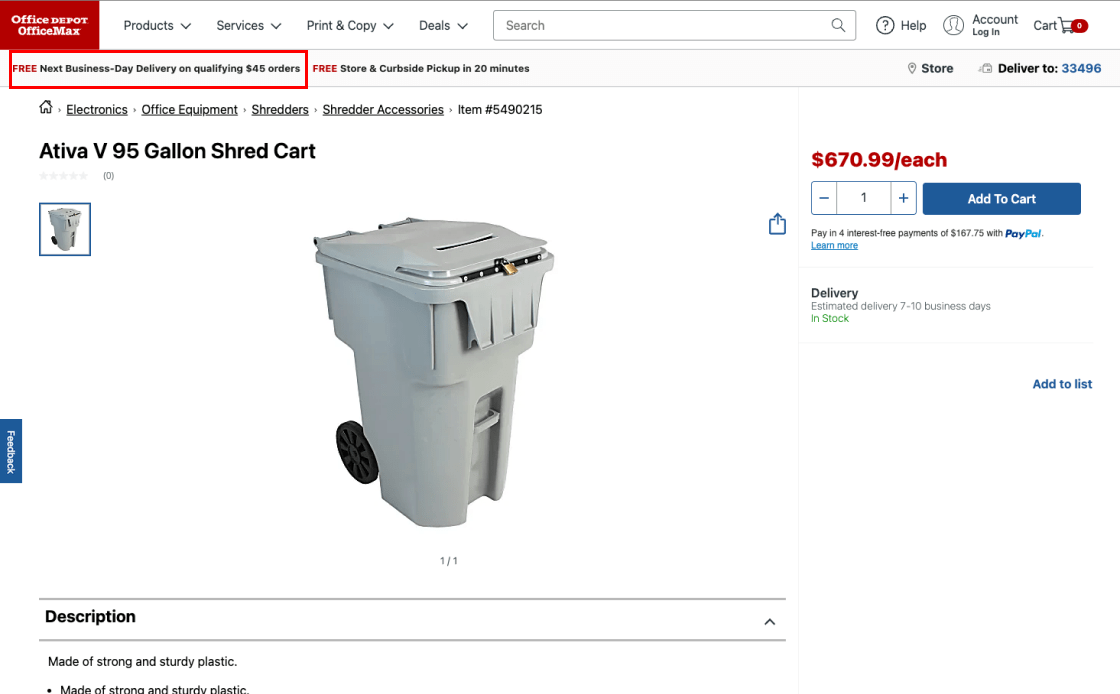This screenshot has width=1120, height=694.
Task: Click the PayPal logo
Action: [1023, 233]
